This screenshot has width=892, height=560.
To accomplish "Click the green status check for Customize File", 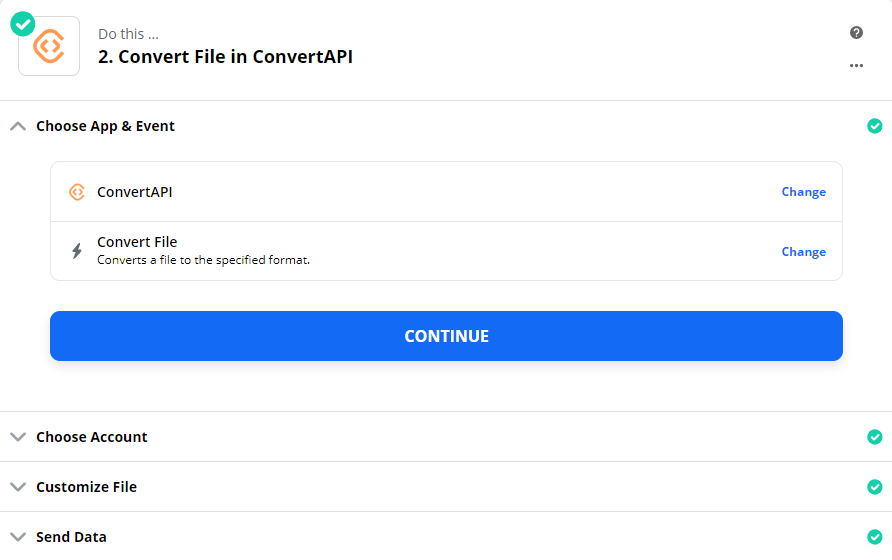I will click(x=874, y=487).
